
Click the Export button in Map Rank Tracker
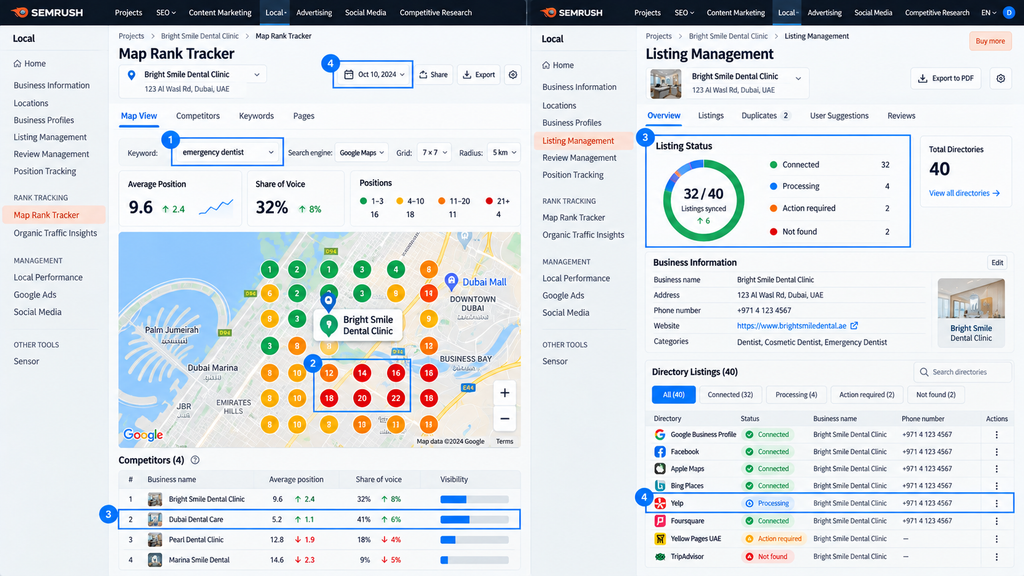(x=479, y=74)
